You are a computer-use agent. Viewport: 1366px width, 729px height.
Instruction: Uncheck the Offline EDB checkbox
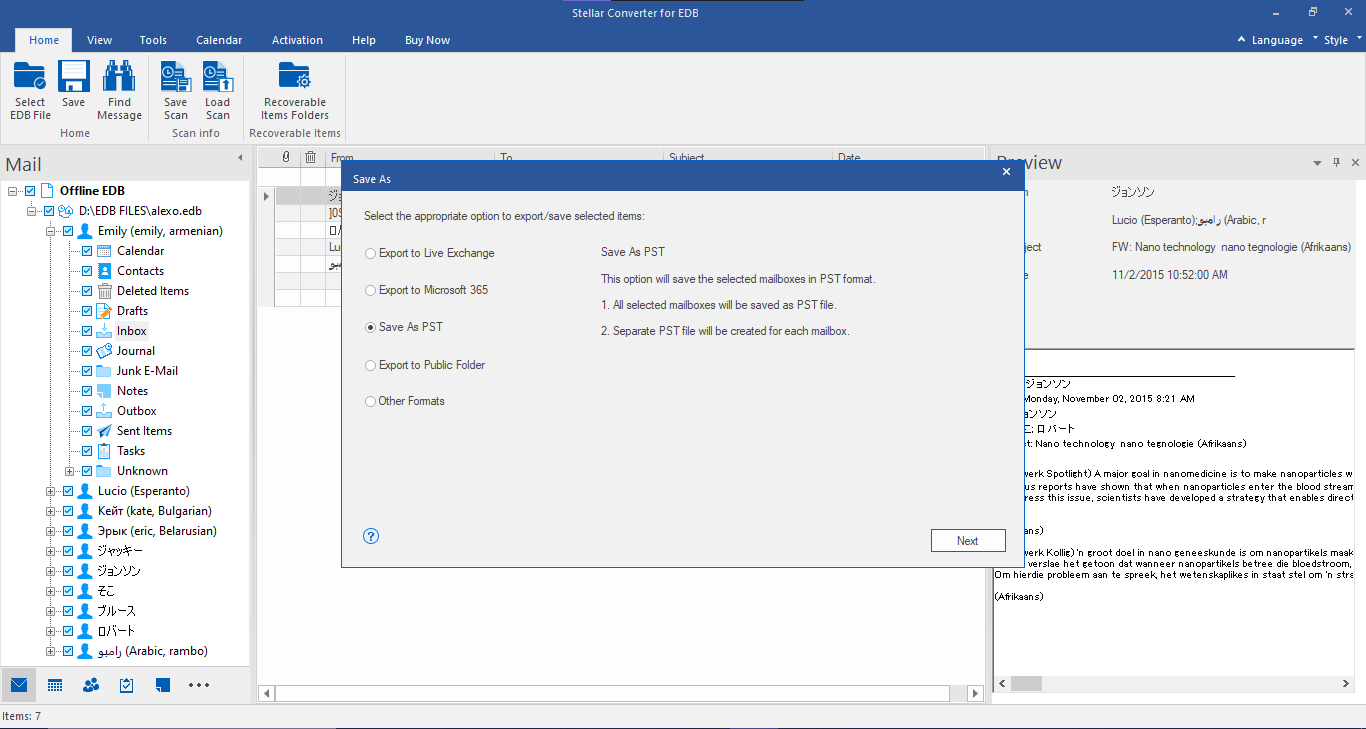point(30,191)
